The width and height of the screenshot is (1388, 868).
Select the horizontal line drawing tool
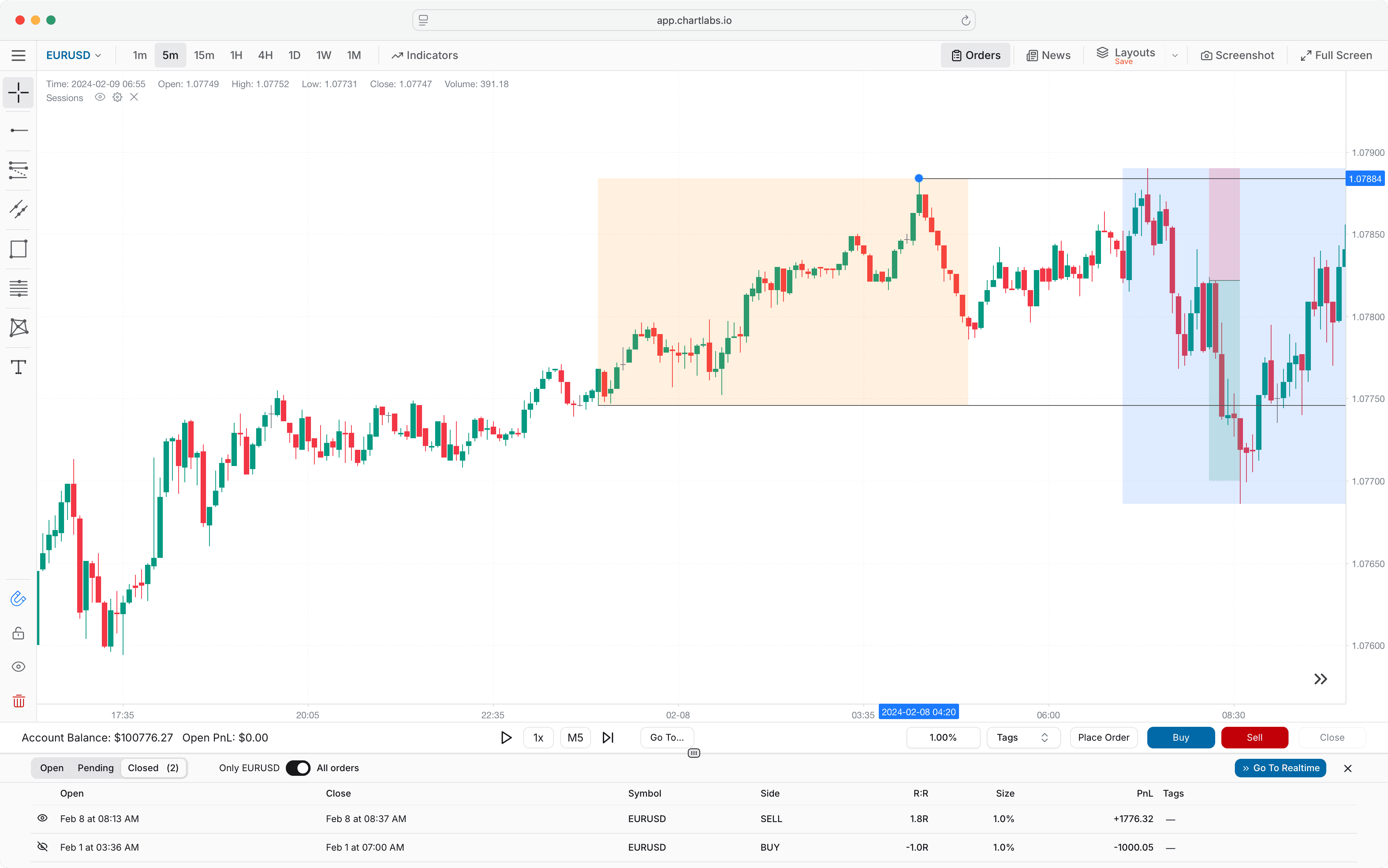tap(18, 130)
